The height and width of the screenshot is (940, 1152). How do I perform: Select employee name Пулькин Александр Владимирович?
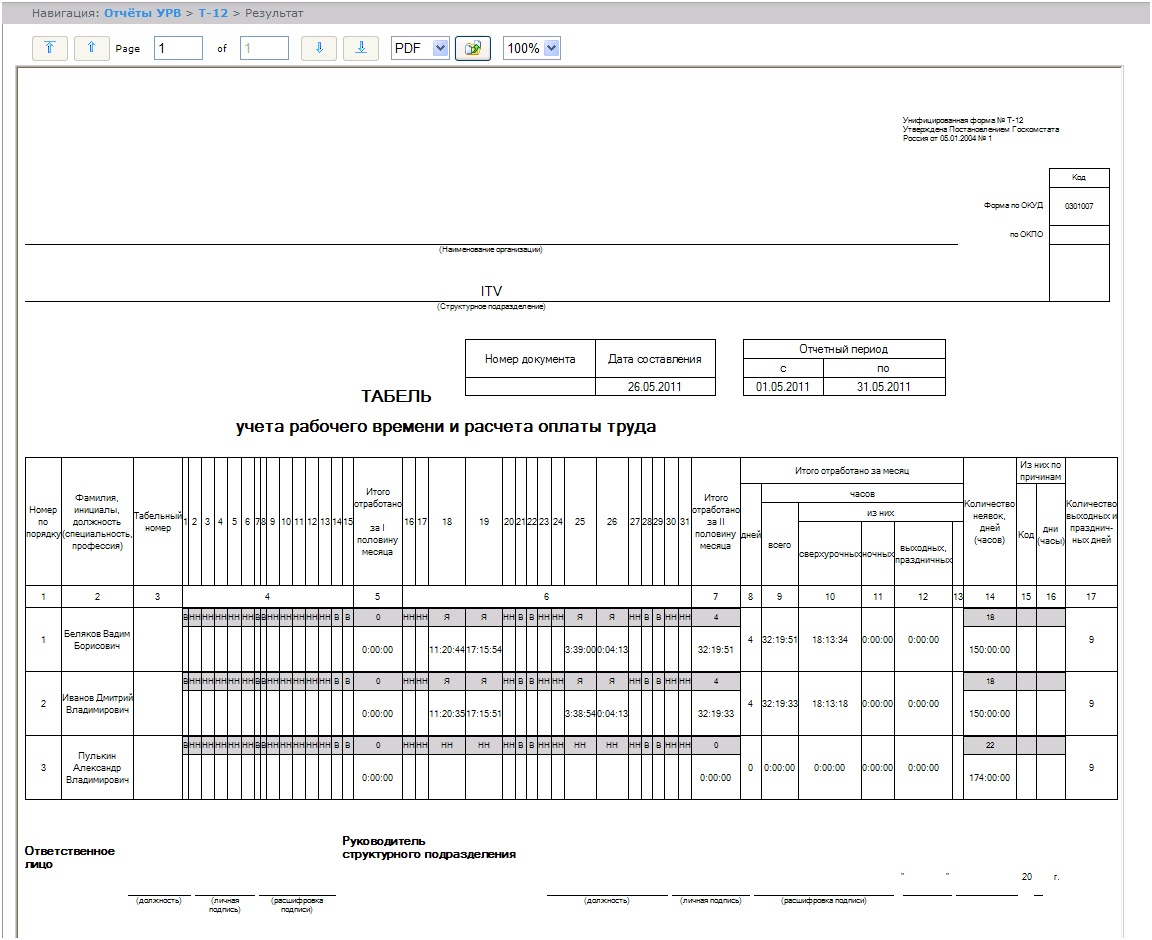click(97, 768)
